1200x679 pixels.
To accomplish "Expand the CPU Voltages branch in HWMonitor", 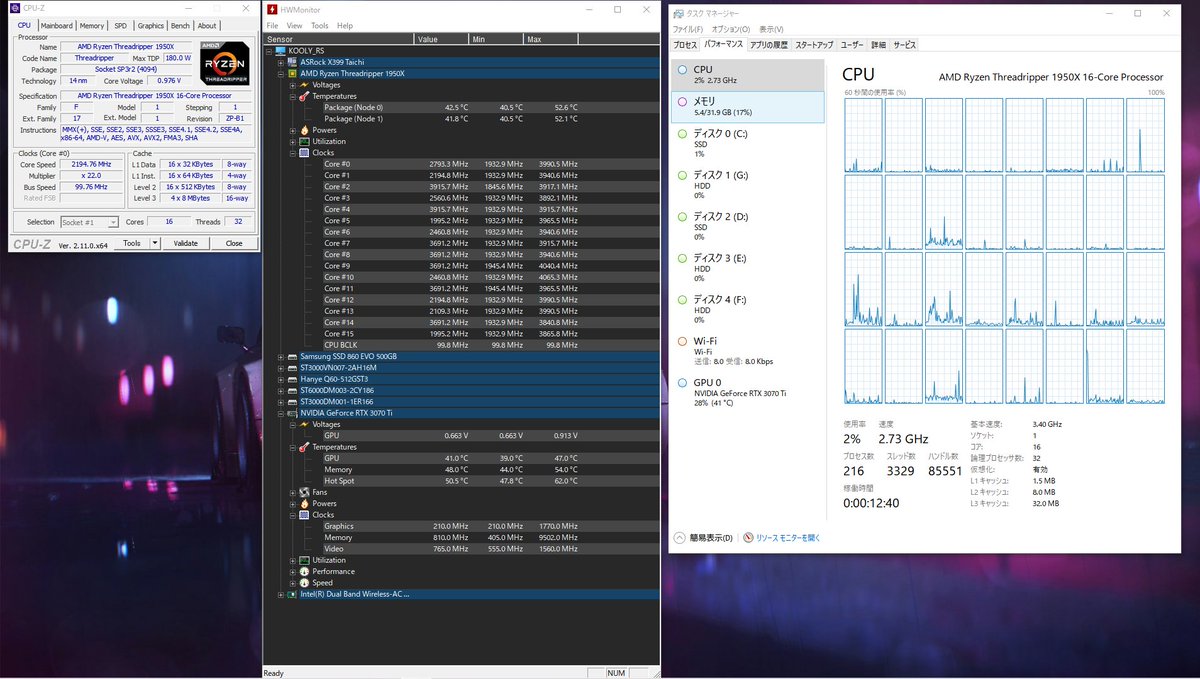I will pos(293,85).
